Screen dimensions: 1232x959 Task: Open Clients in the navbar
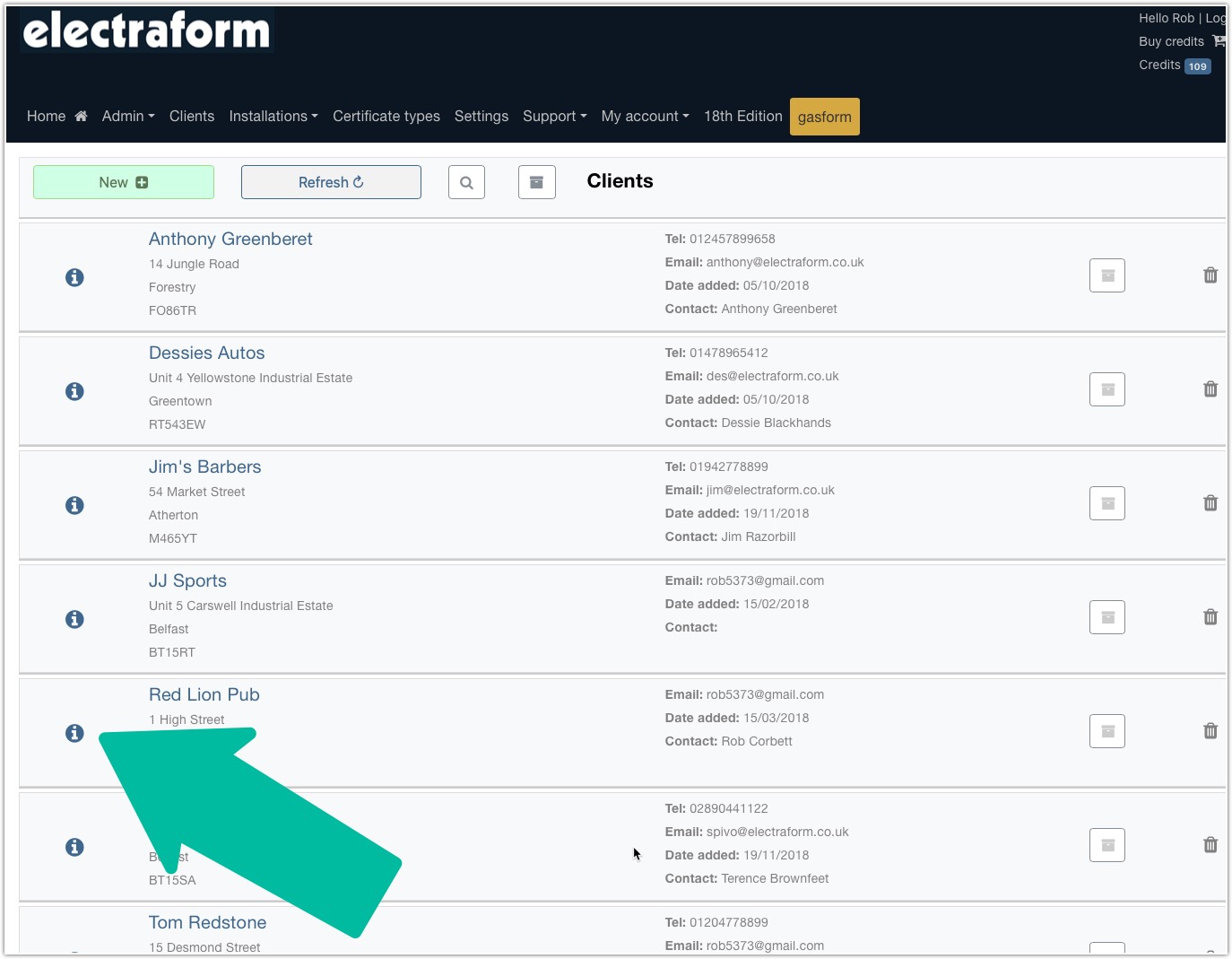pos(192,116)
